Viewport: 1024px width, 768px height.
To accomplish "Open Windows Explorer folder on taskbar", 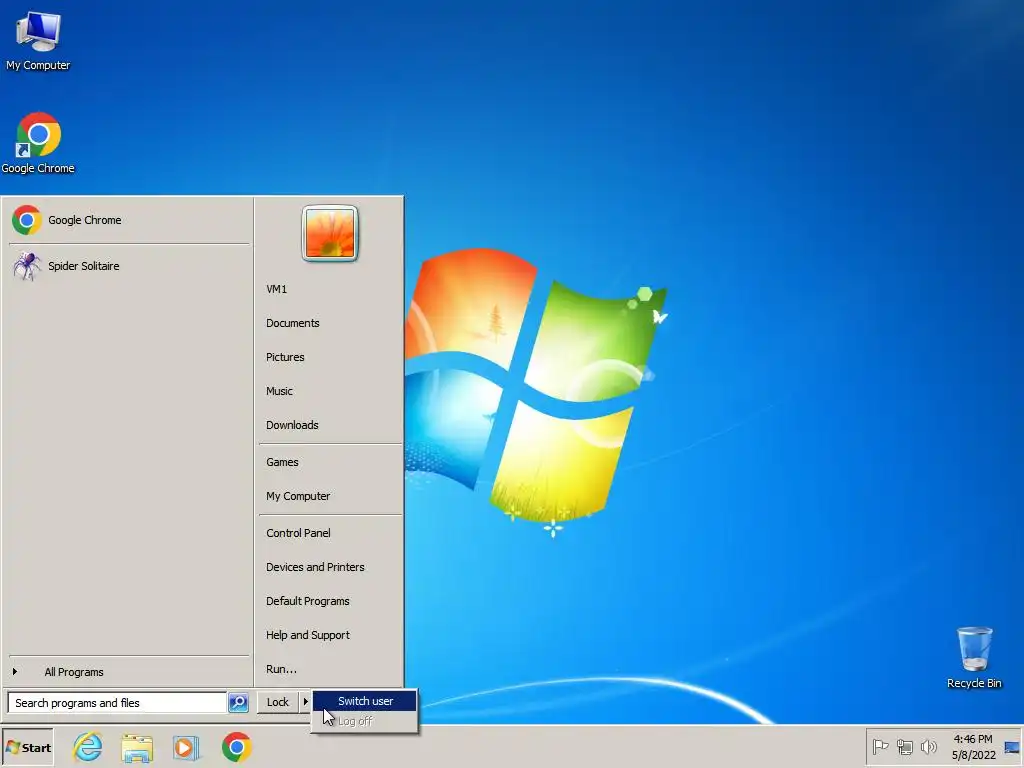I will click(x=137, y=748).
